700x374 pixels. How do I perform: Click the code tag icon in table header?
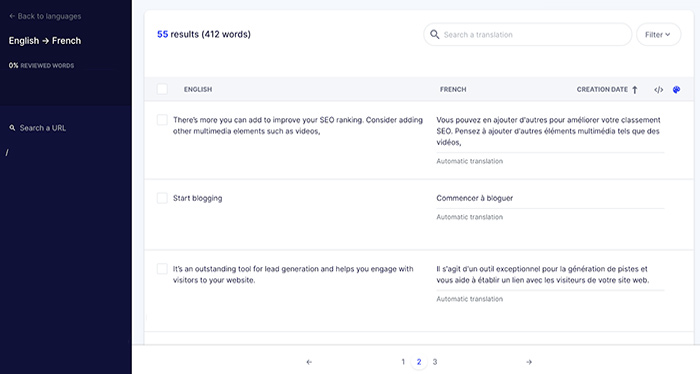click(x=658, y=90)
